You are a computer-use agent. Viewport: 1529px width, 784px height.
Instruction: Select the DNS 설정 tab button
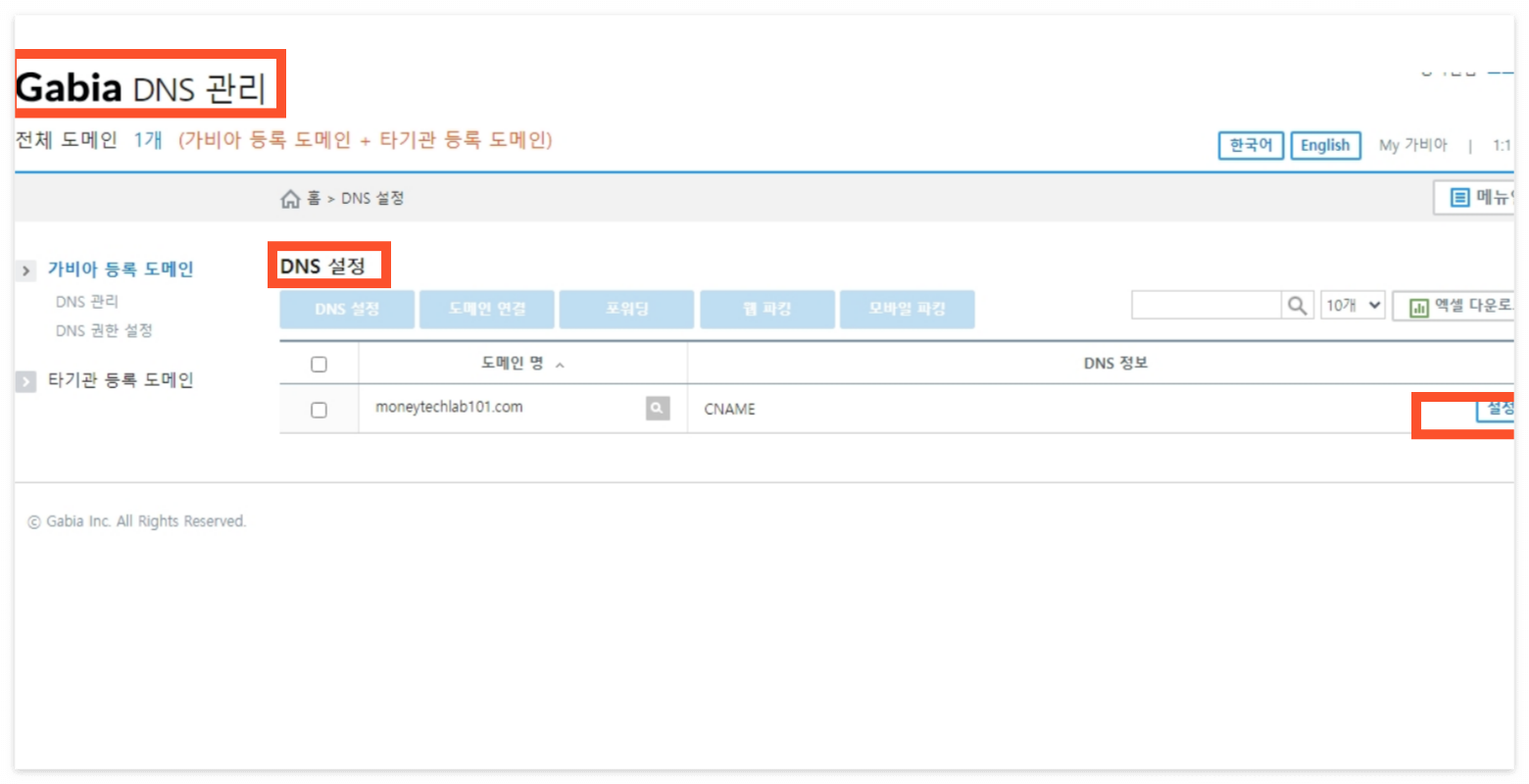click(347, 309)
